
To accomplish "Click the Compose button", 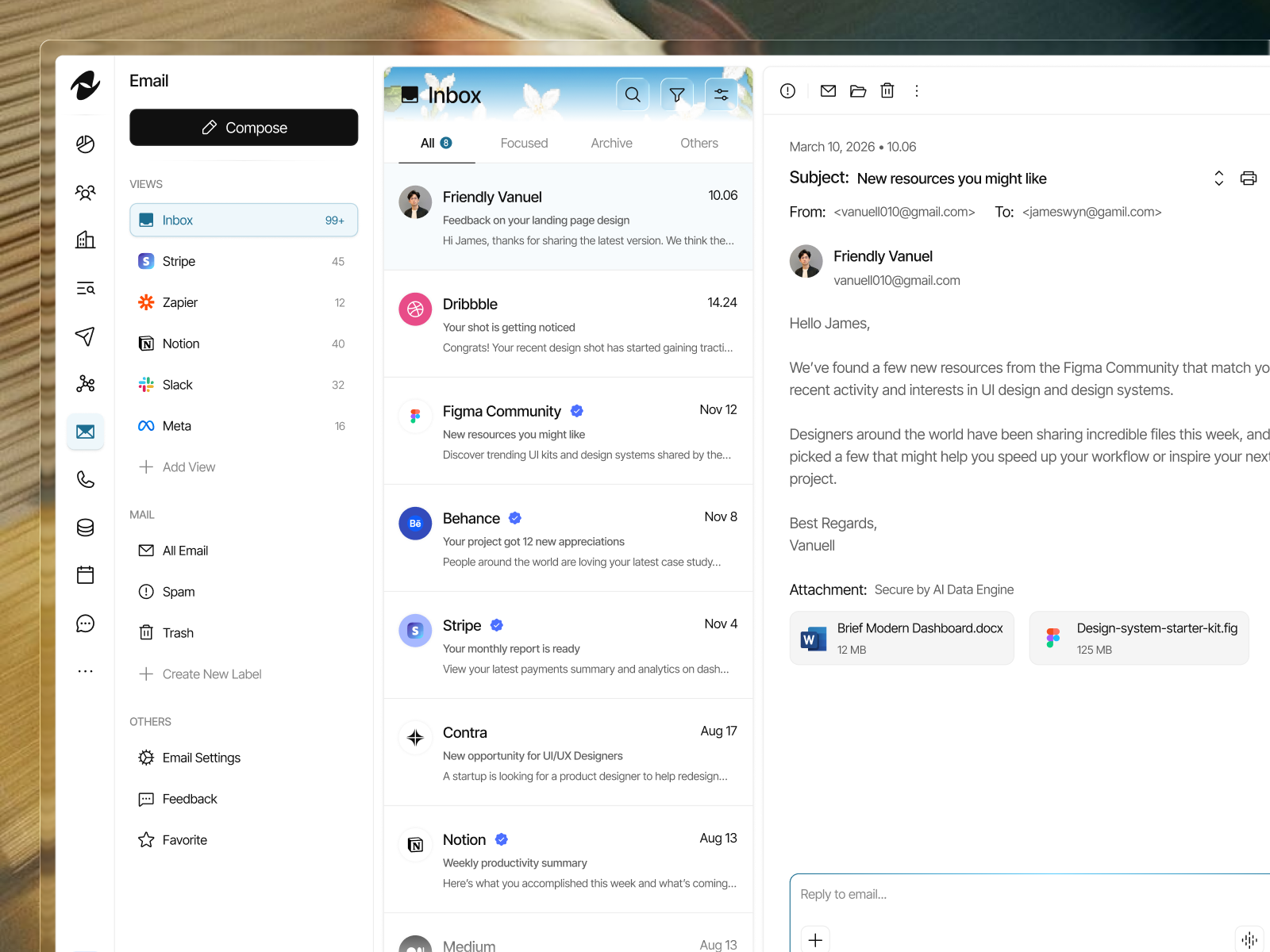I will point(244,128).
